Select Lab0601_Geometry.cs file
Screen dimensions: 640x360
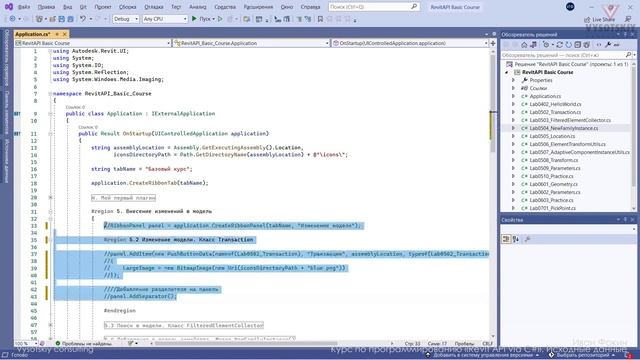coord(553,184)
